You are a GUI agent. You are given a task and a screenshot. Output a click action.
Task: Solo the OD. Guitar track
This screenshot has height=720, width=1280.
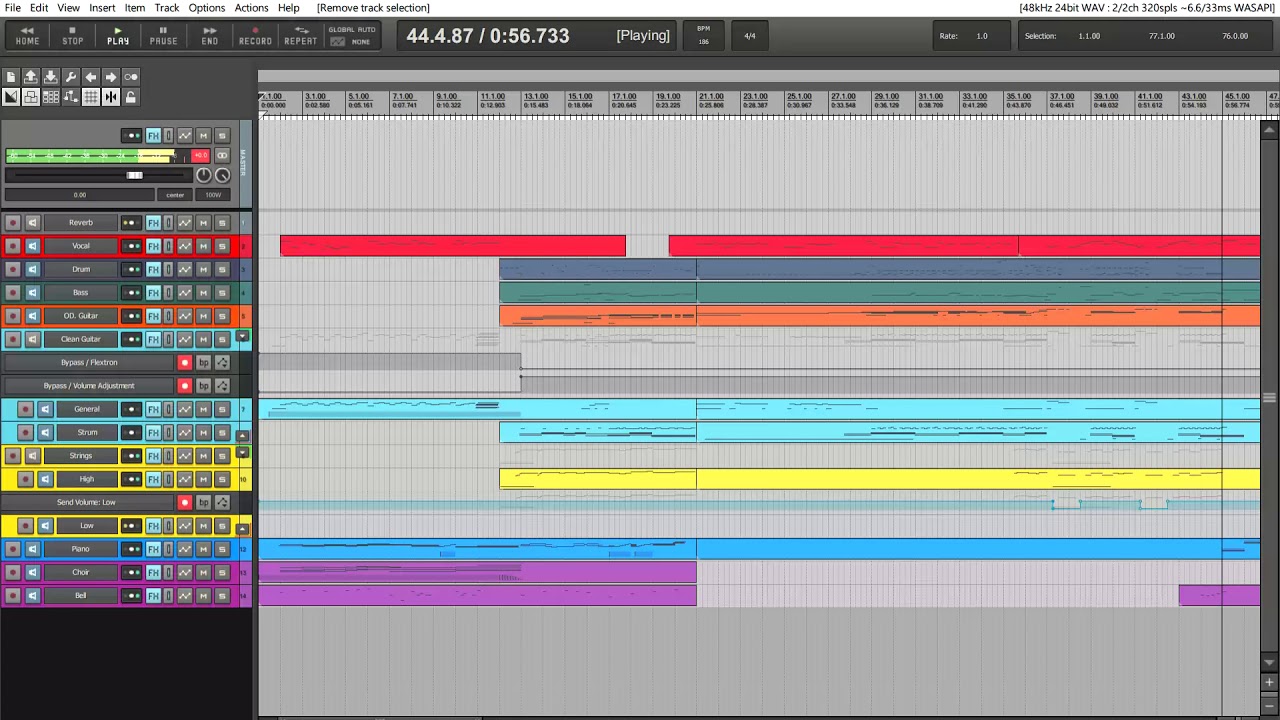(220, 316)
